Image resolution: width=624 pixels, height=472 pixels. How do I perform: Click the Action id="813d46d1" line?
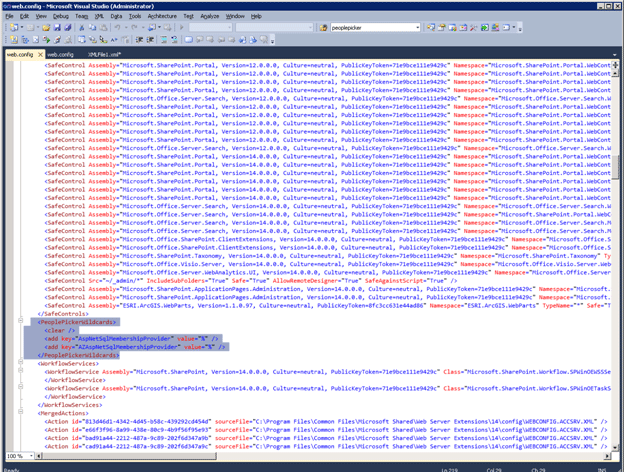(326, 421)
